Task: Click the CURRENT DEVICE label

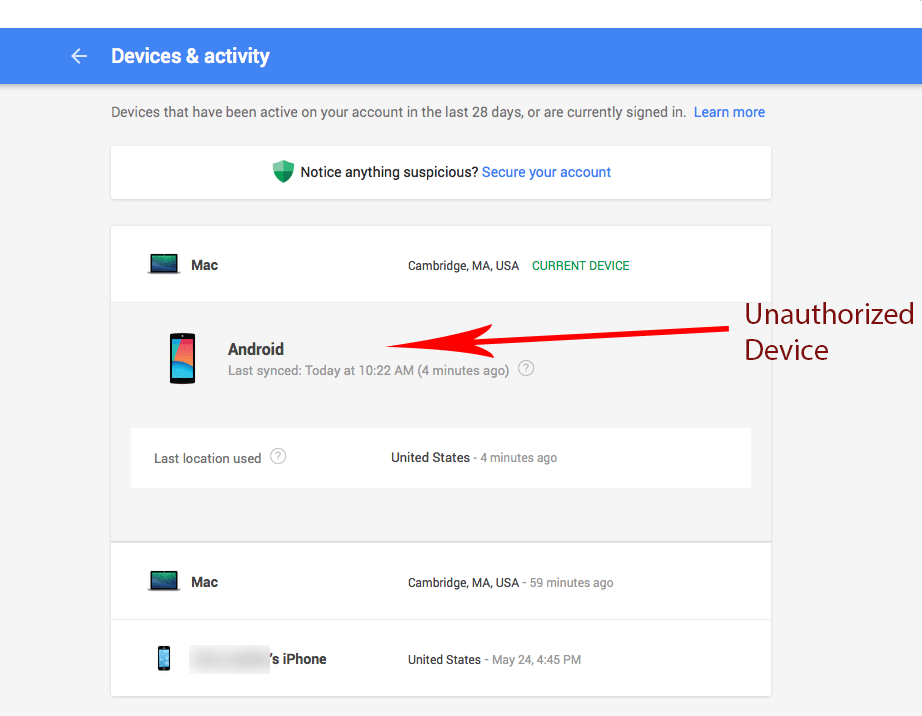Action: pos(580,266)
